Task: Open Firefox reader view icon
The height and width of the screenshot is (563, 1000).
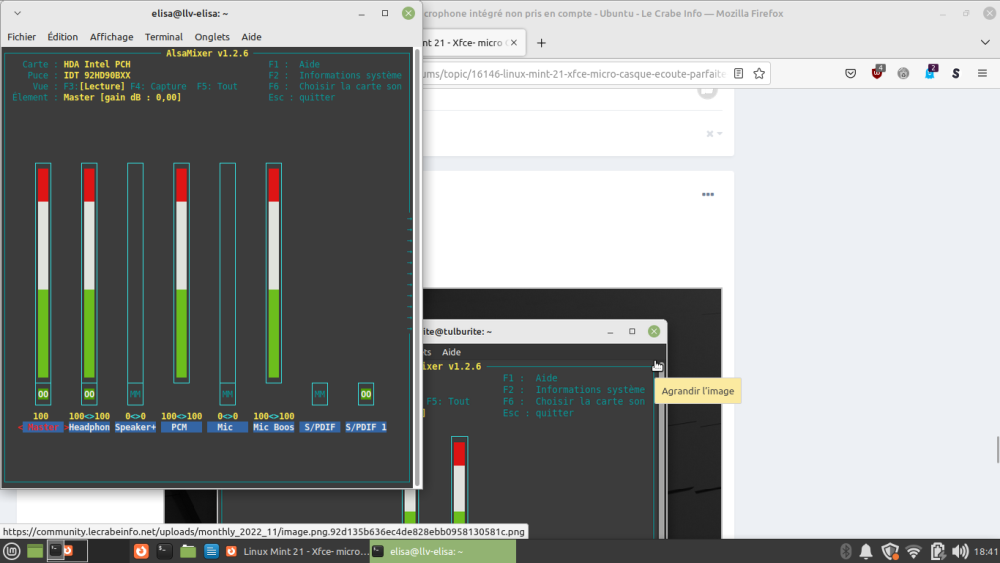Action: click(x=738, y=73)
